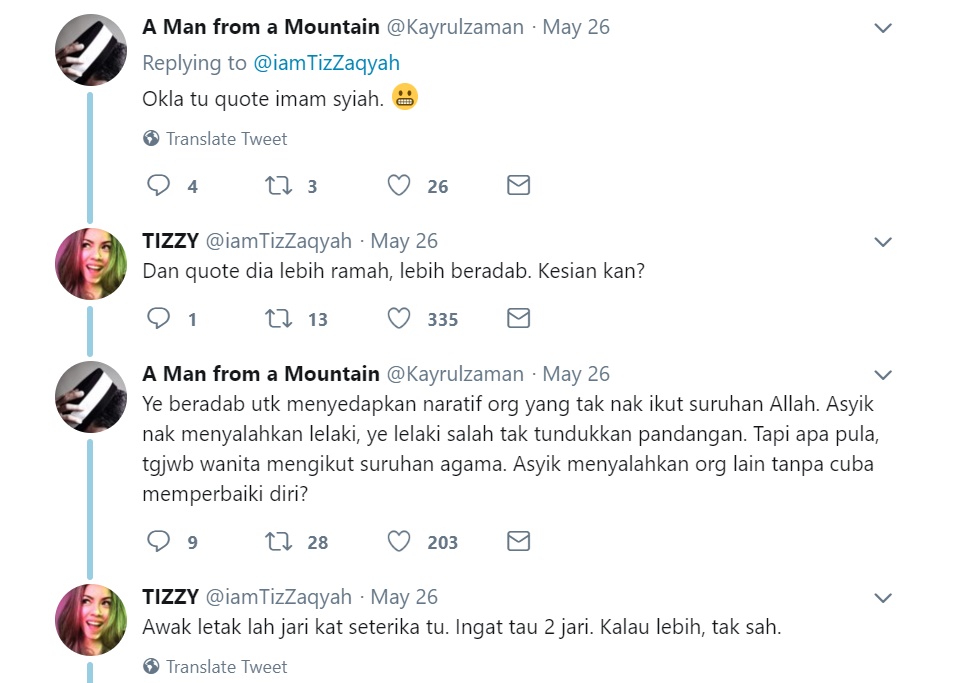The width and height of the screenshot is (955, 683).
Task: Open TIZZY's profile picture on second tweet
Action: pos(91,264)
